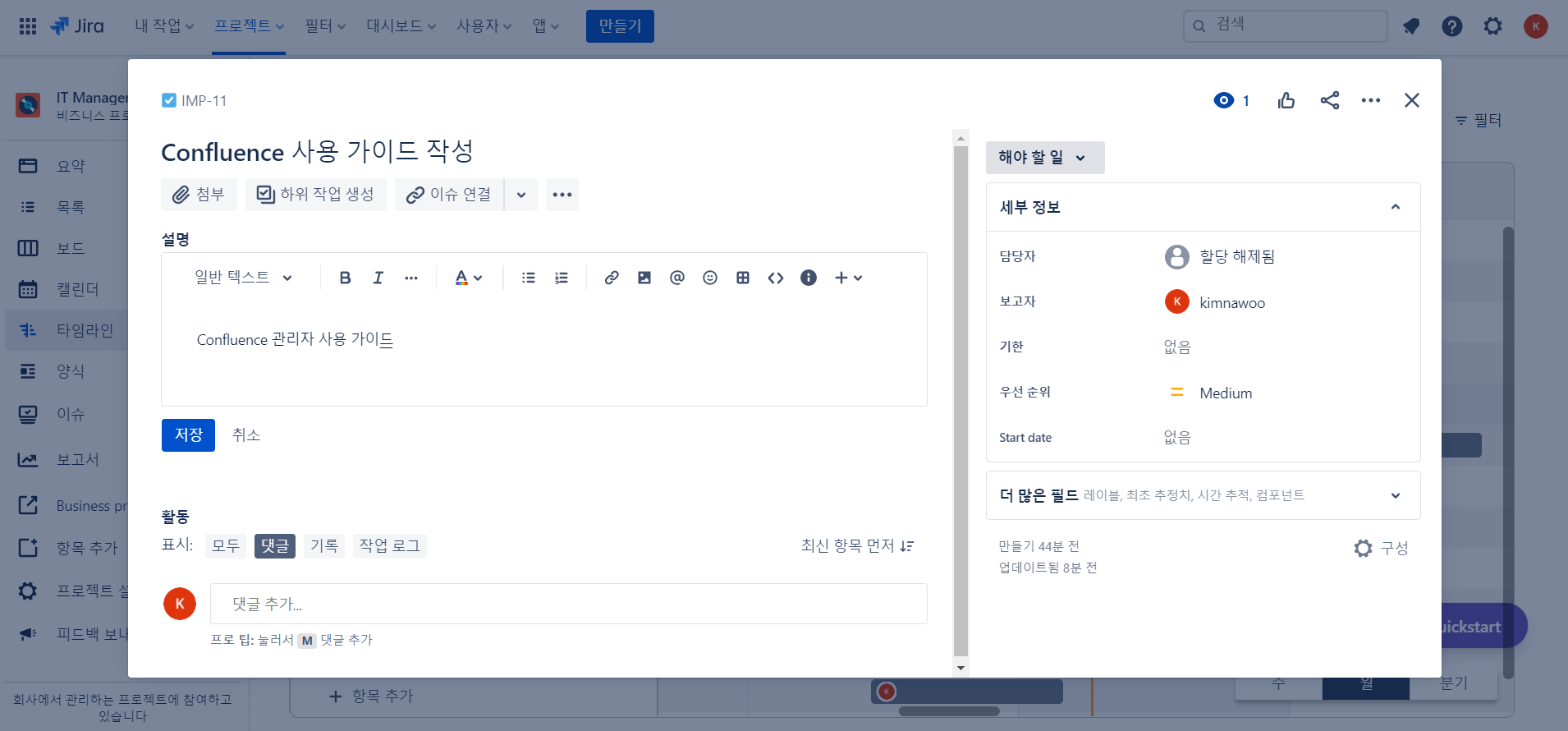Screen dimensions: 1568x731
Task: Collapse the 세부 정보 panel
Action: click(x=1396, y=207)
